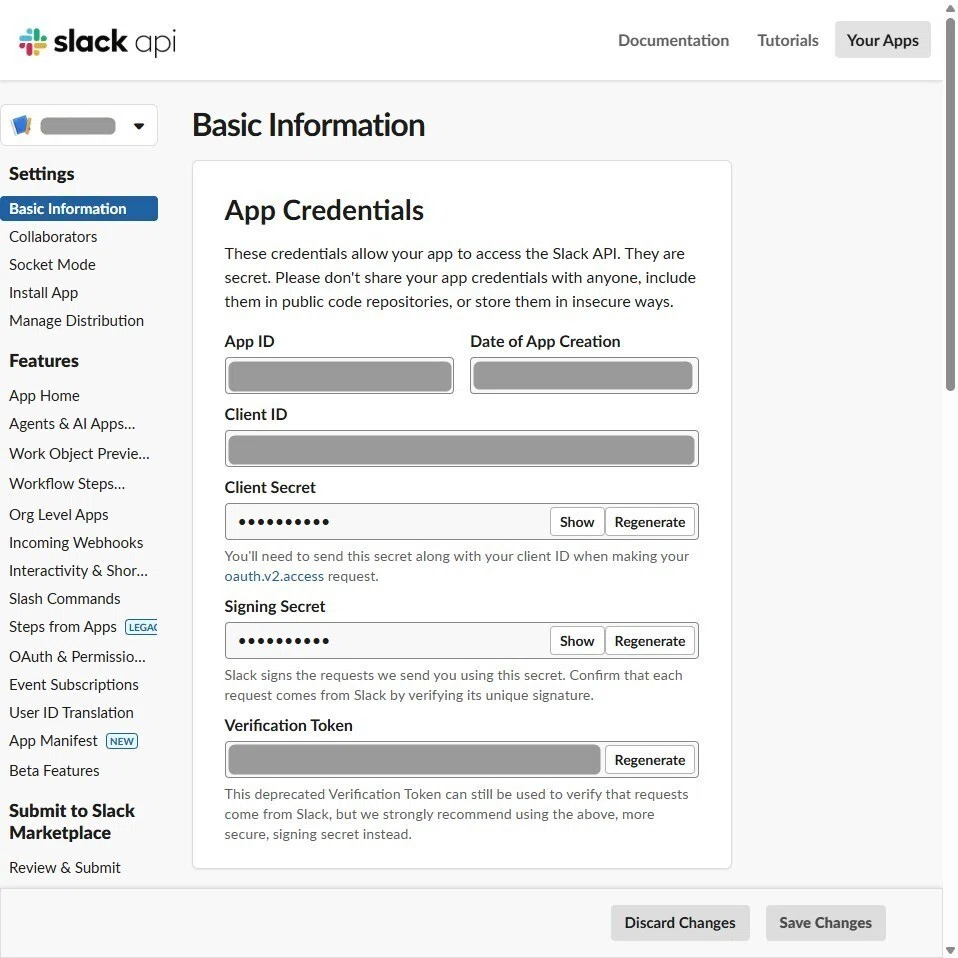Screen dimensions: 958x958
Task: Go to the Install App page
Action: (x=43, y=293)
